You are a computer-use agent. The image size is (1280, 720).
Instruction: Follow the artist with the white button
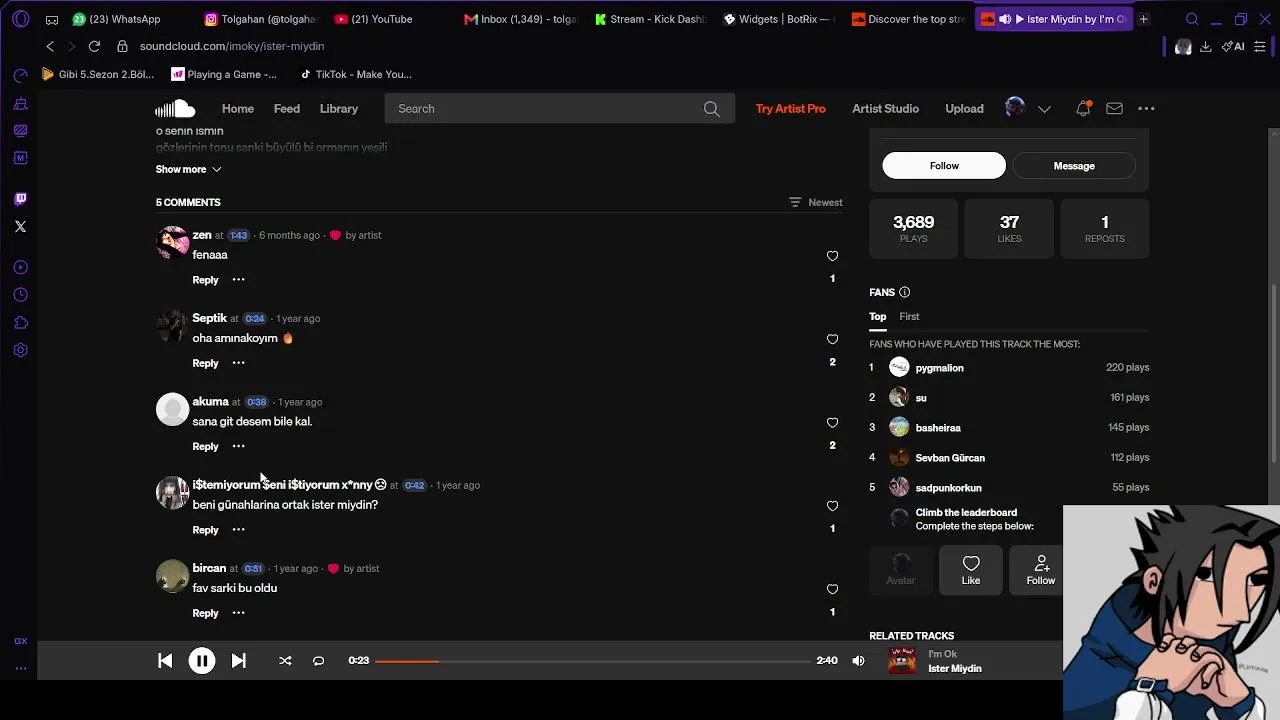coord(944,166)
